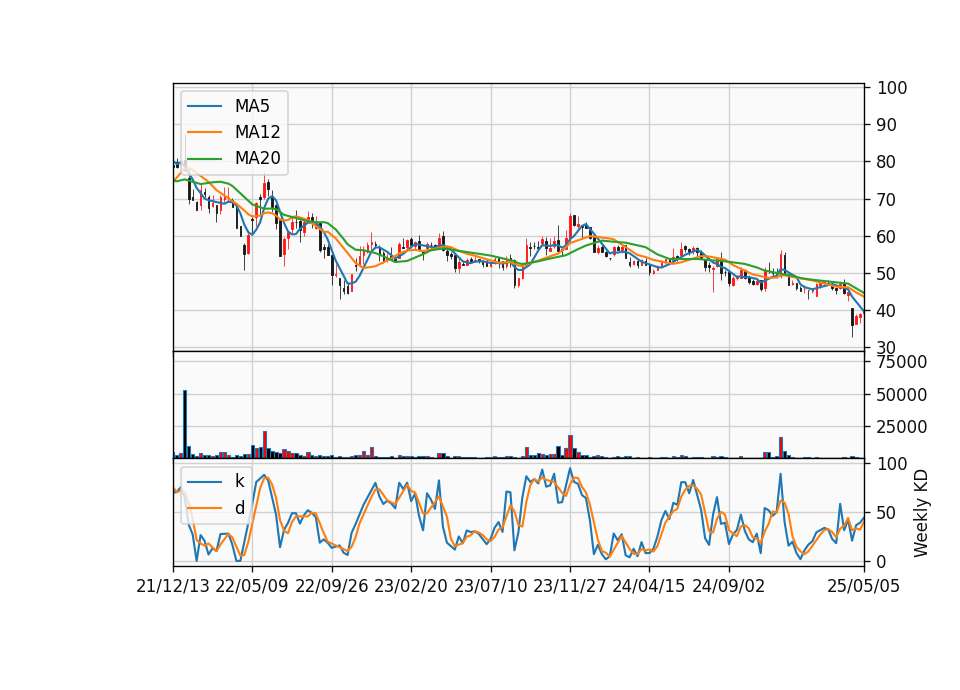Viewport: 960px width, 690px height.
Task: Click the MA5 legend label
Action: point(252,106)
